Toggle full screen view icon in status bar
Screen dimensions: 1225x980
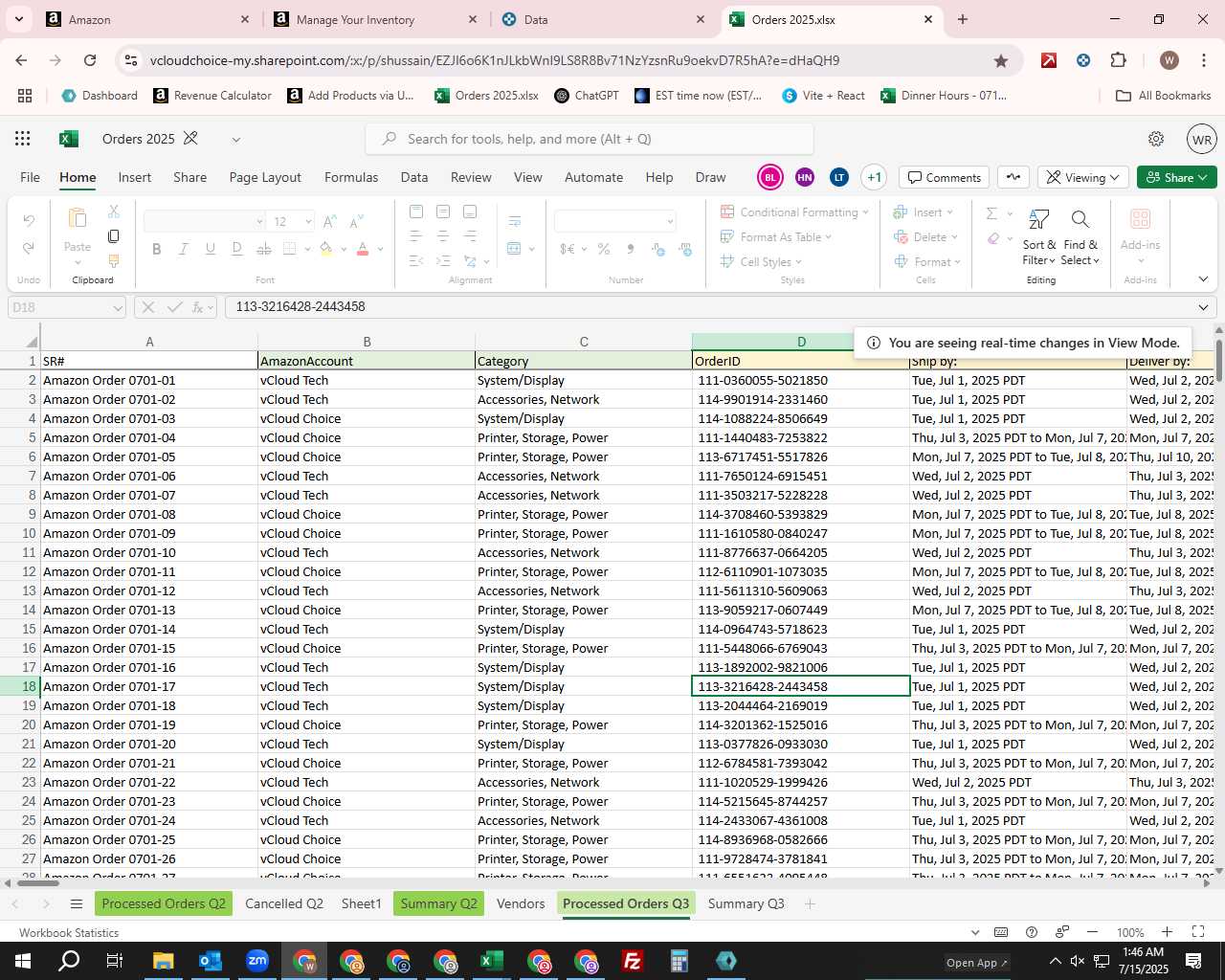(1197, 932)
